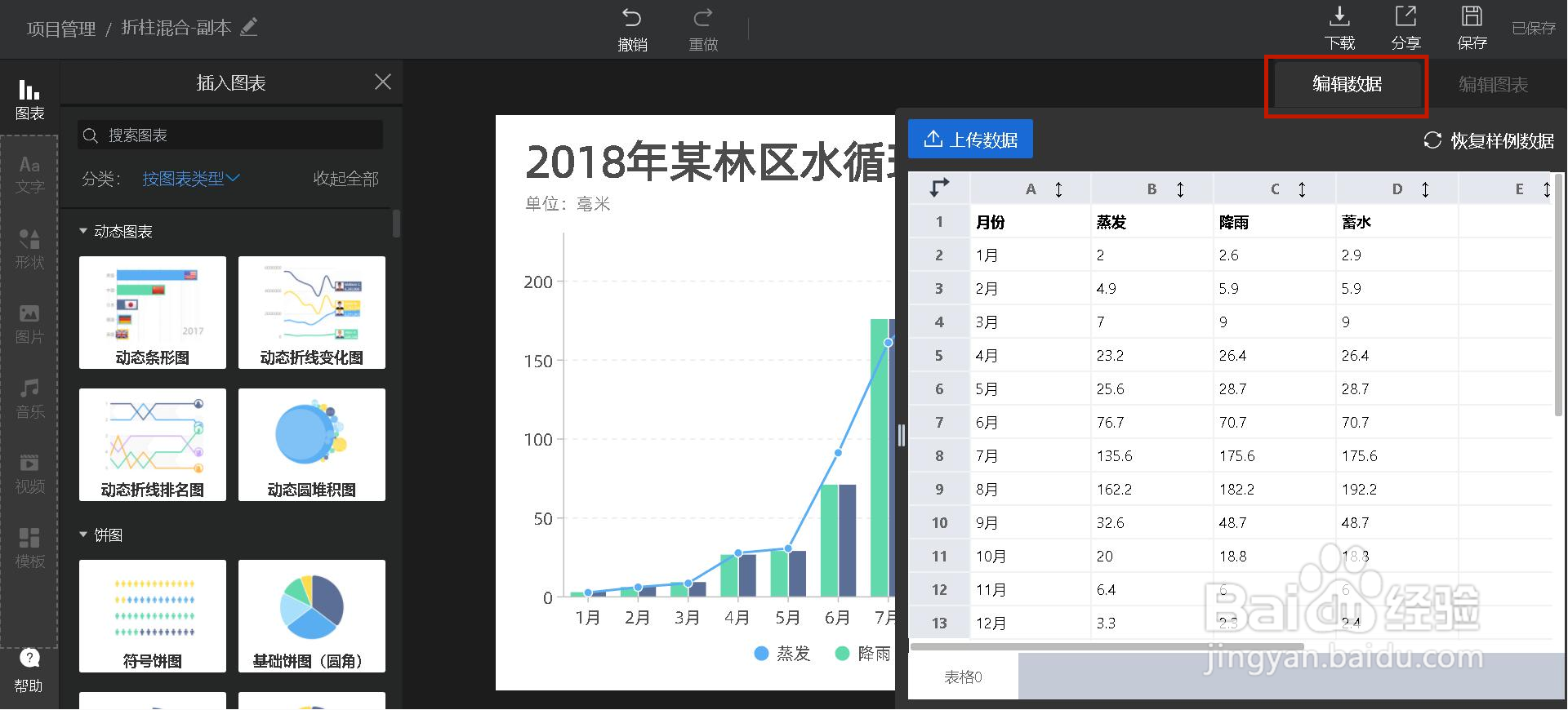The width and height of the screenshot is (1568, 710).
Task: Click sort arrow on column A
Action: click(x=1058, y=189)
